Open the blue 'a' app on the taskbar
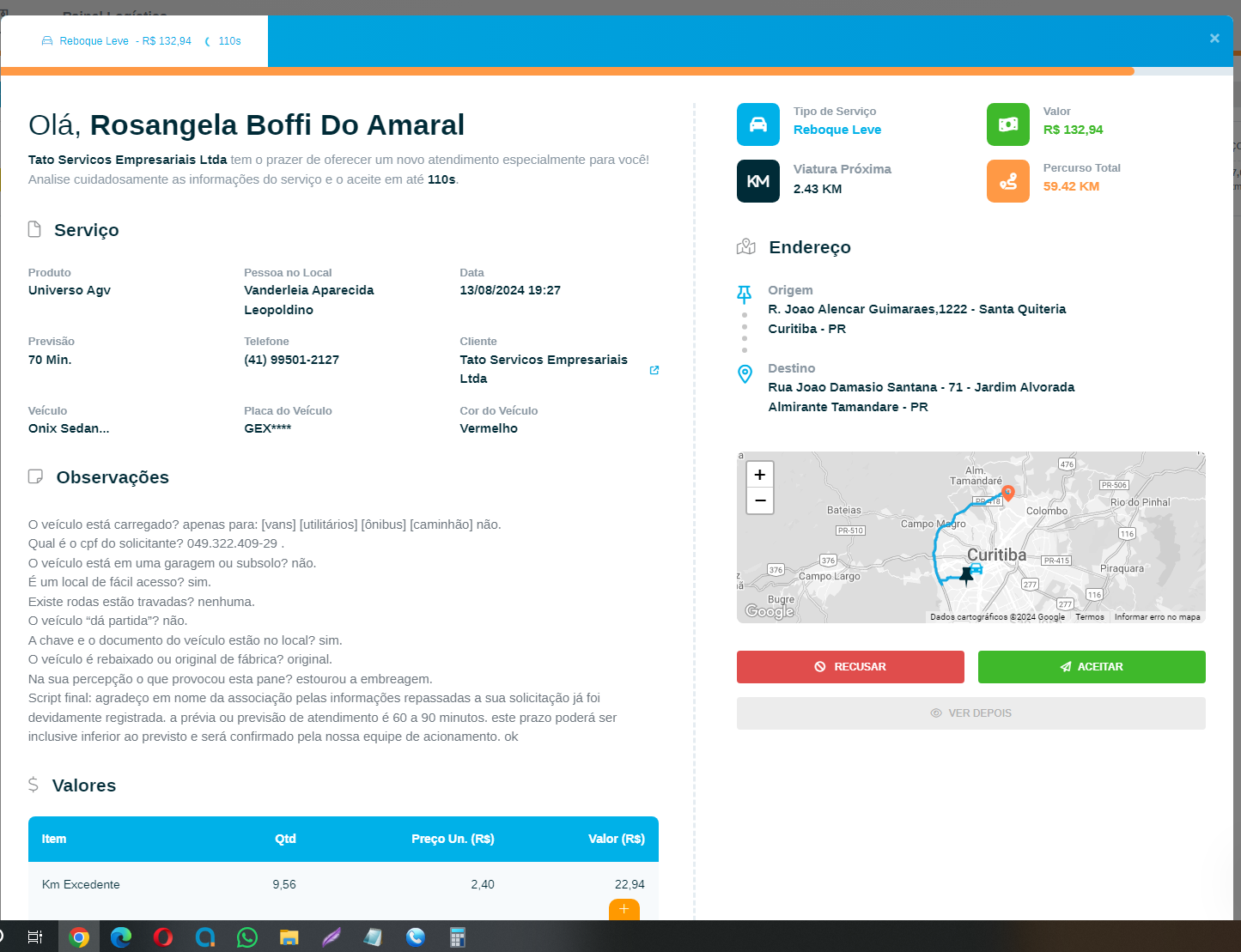1241x952 pixels. pos(205,937)
